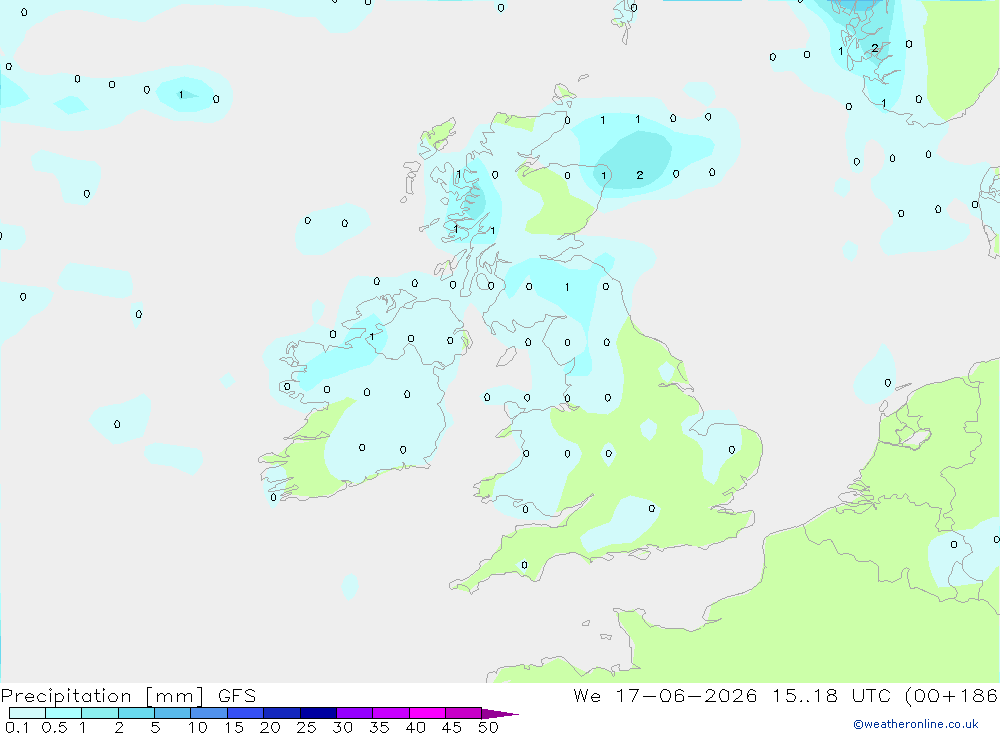Click the '45' legend scale label

(452, 727)
